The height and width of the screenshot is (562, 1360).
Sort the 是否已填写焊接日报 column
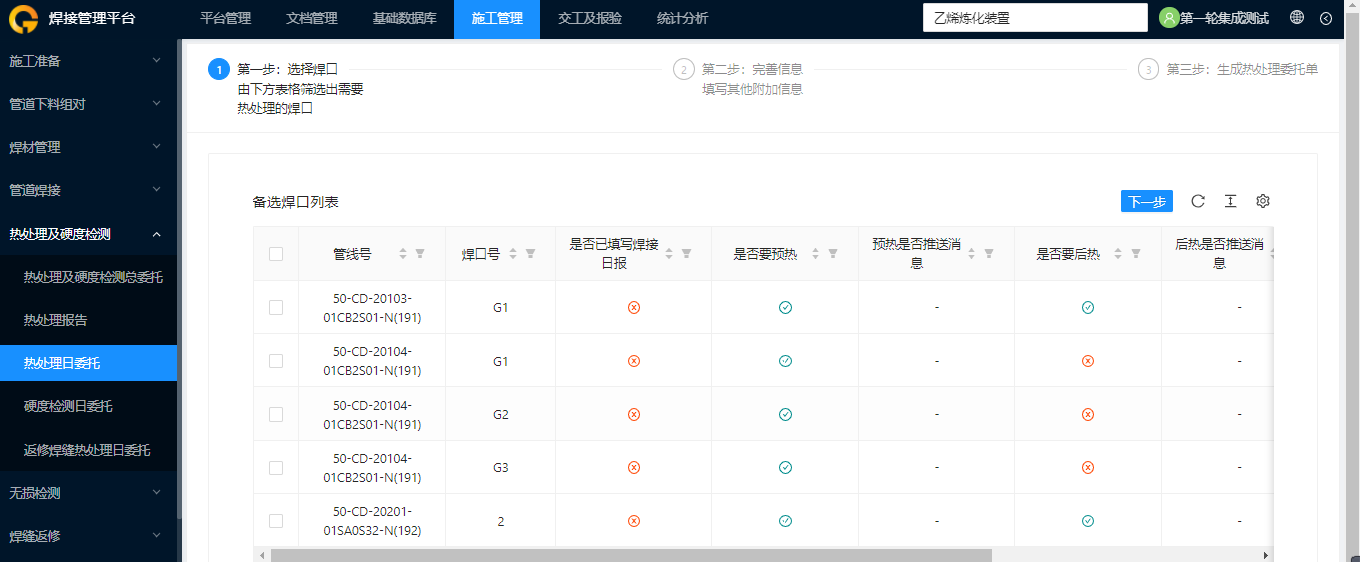click(x=669, y=254)
